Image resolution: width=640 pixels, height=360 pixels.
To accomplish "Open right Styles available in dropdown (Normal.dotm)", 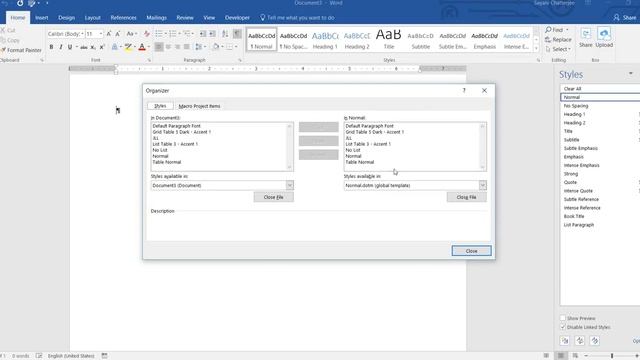I will (482, 185).
